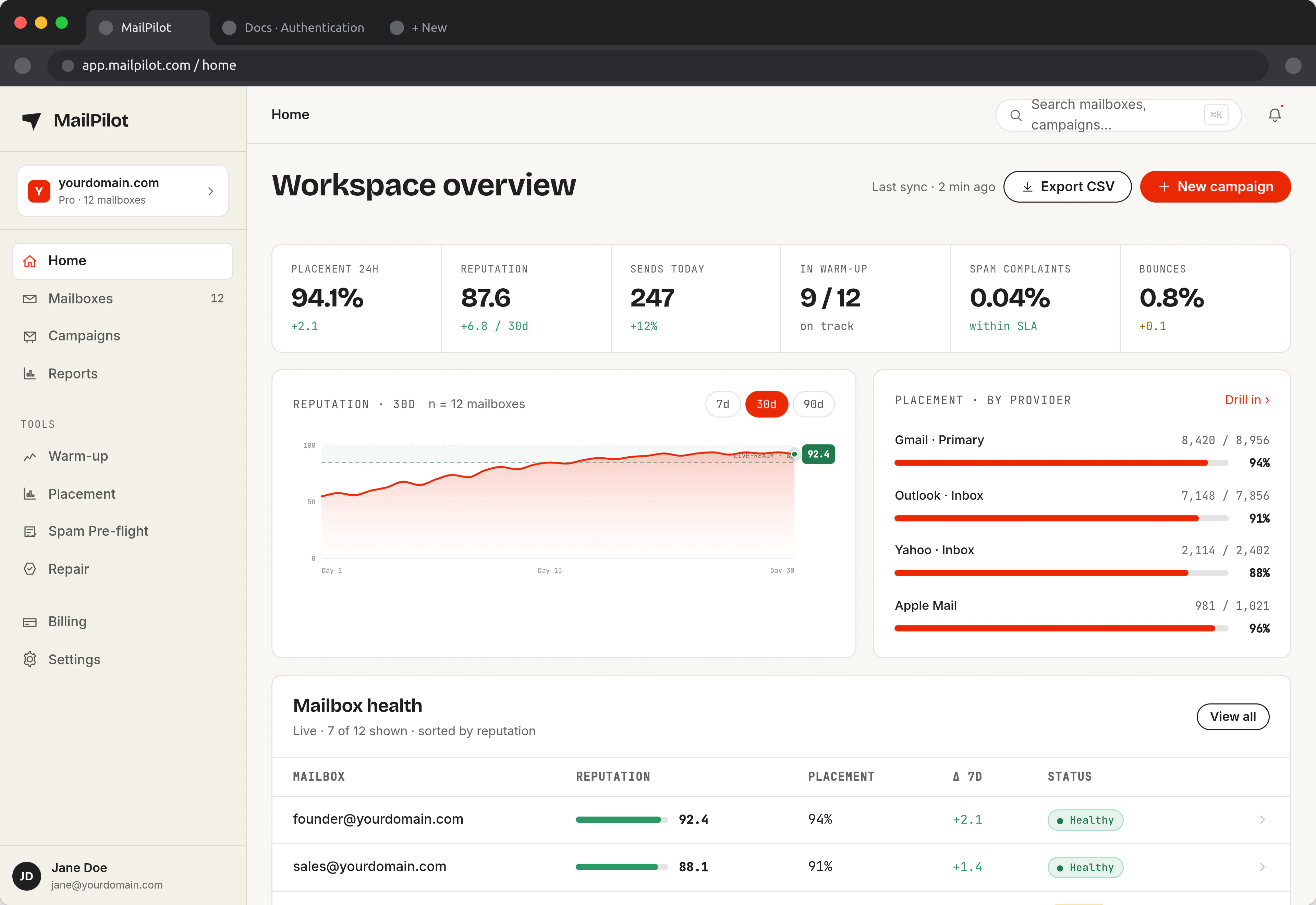The height and width of the screenshot is (905, 1316).
Task: Click the Outlook · Inbox provider label
Action: (939, 496)
